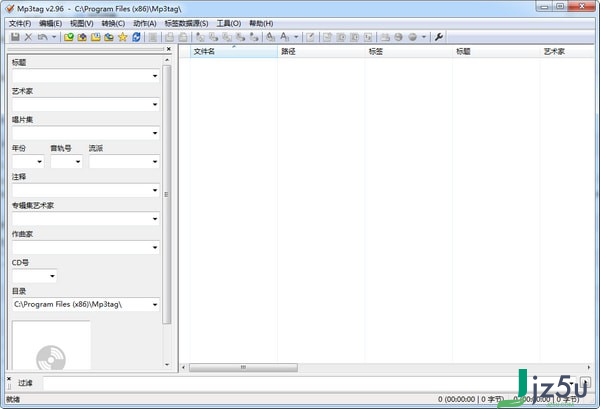600x409 pixels.
Task: Sort by the 路径 column header
Action: coord(321,52)
